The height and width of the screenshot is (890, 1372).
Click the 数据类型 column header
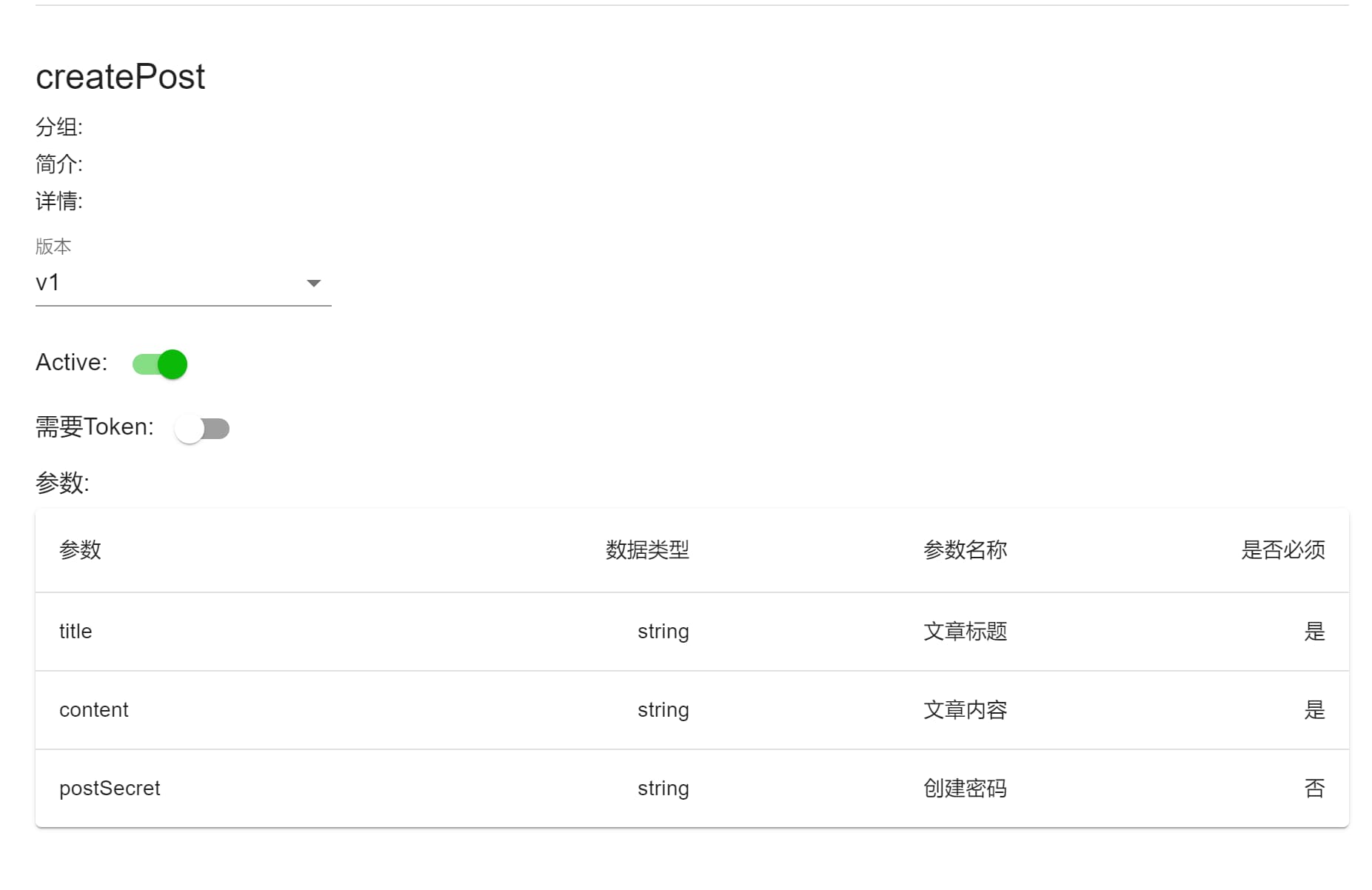[x=647, y=550]
